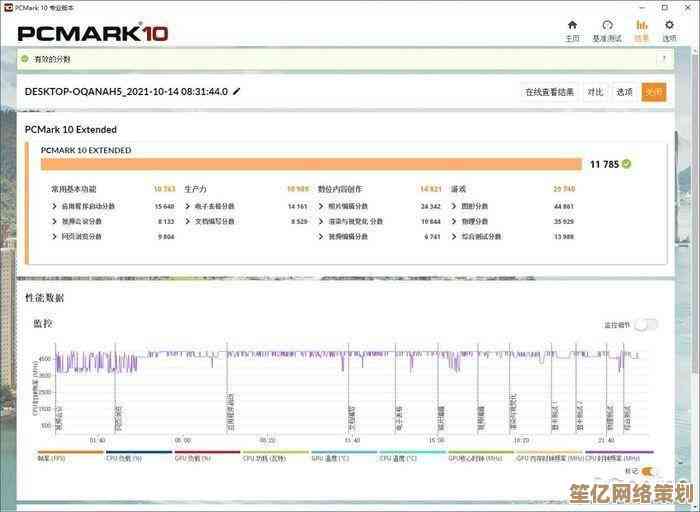The image size is (700, 512).
Task: Click the green checkmark beside score 11 785
Action: pyautogui.click(x=627, y=164)
